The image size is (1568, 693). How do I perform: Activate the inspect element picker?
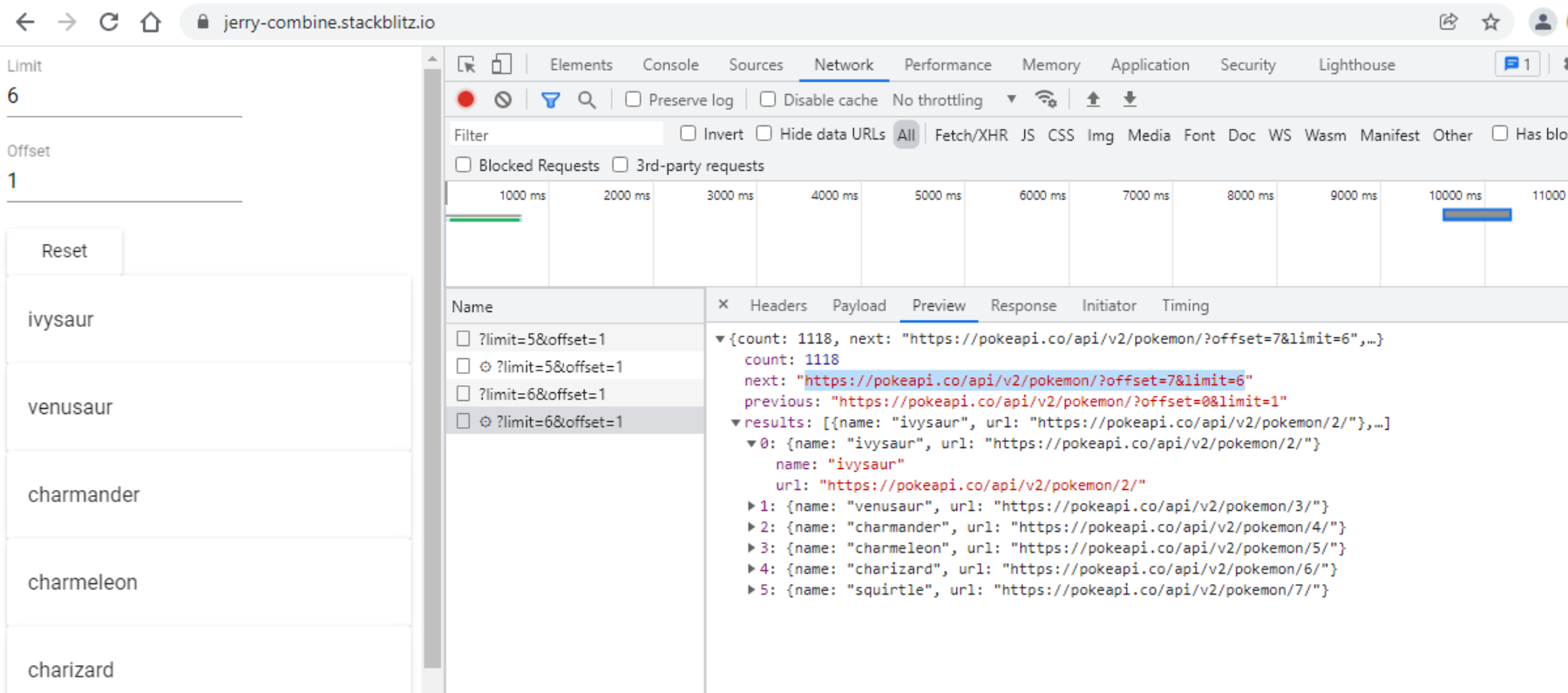tap(466, 65)
